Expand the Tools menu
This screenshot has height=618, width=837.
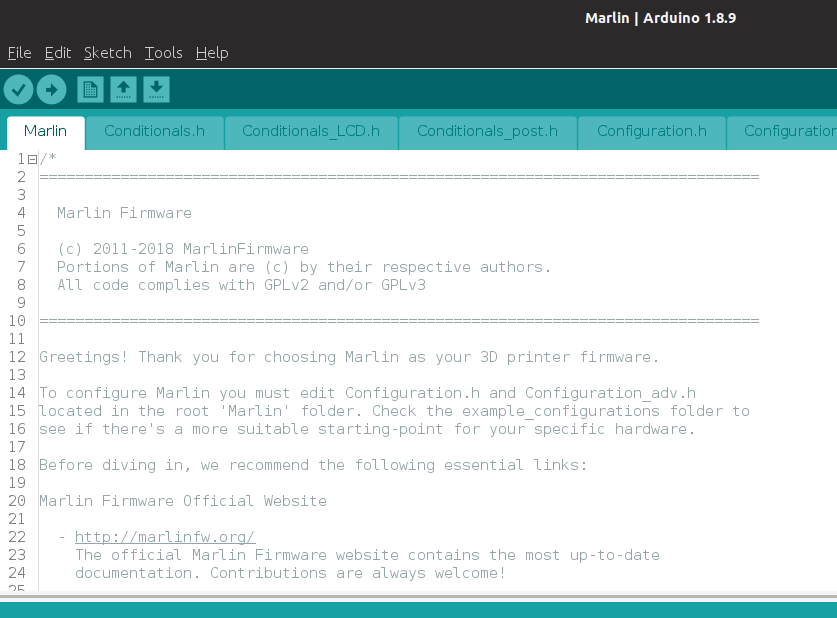[x=163, y=53]
